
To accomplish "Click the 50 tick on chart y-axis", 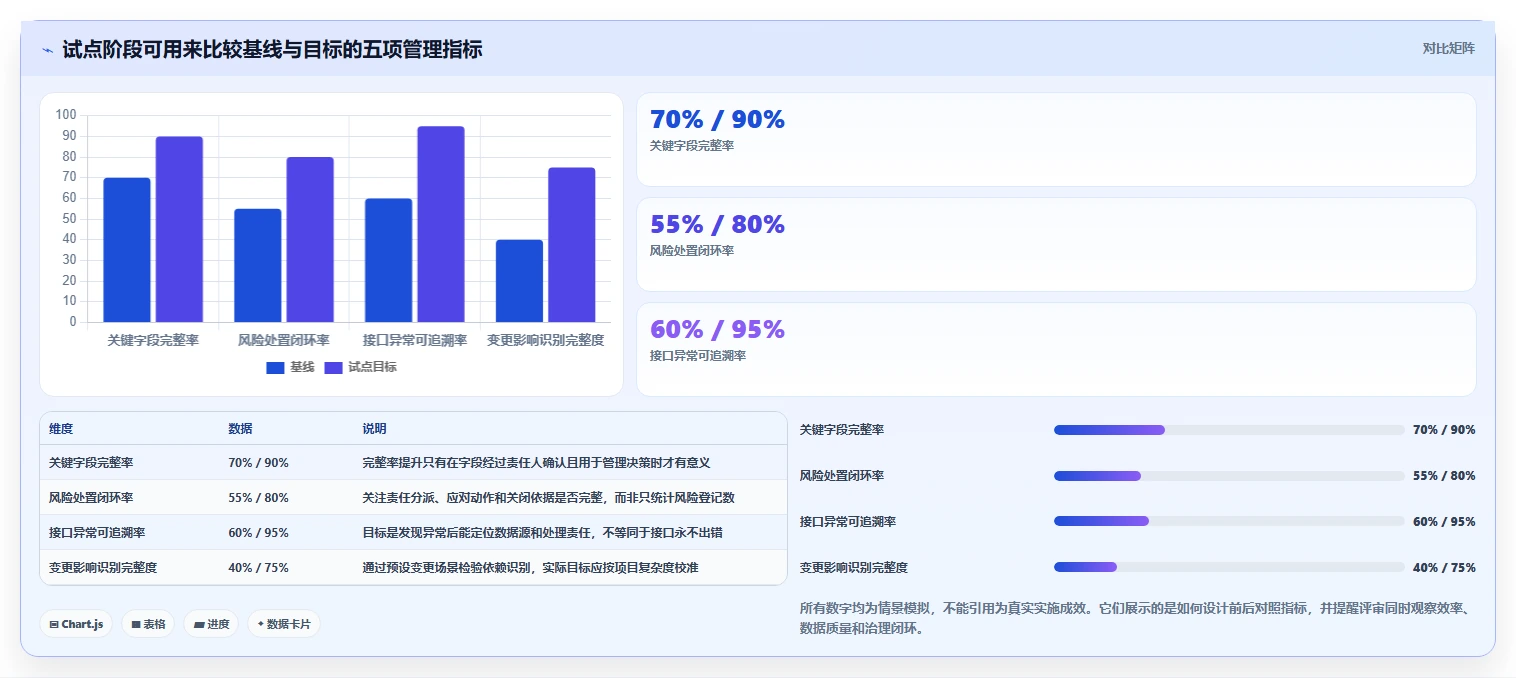I will tap(69, 219).
